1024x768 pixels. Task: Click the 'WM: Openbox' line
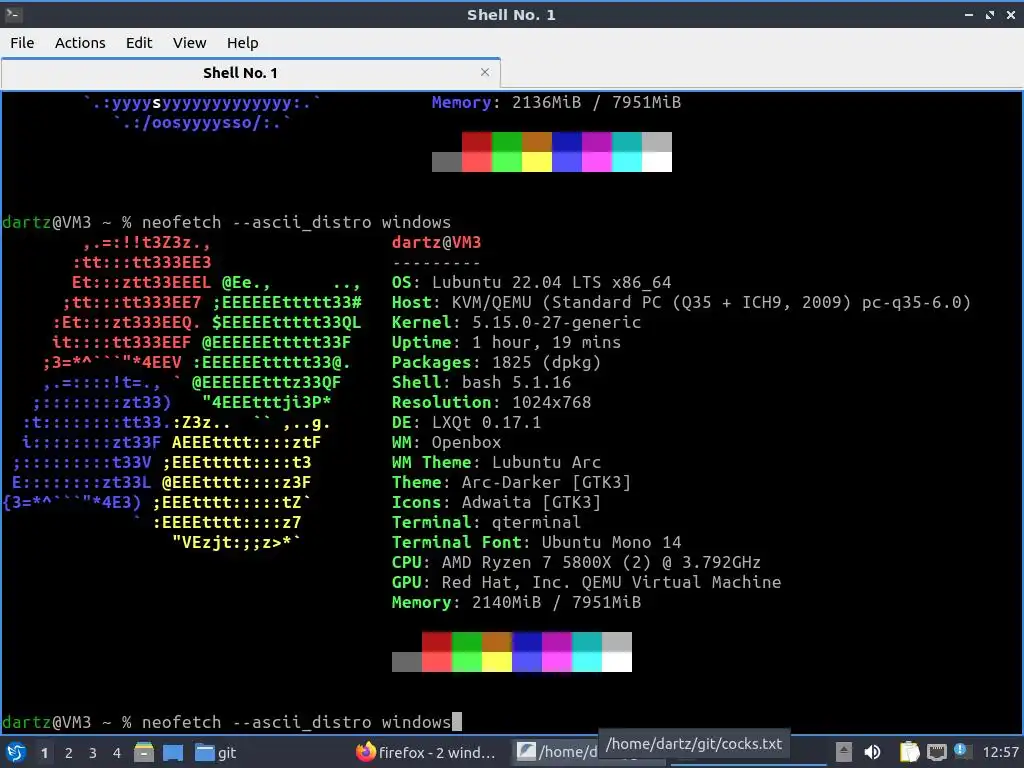447,442
